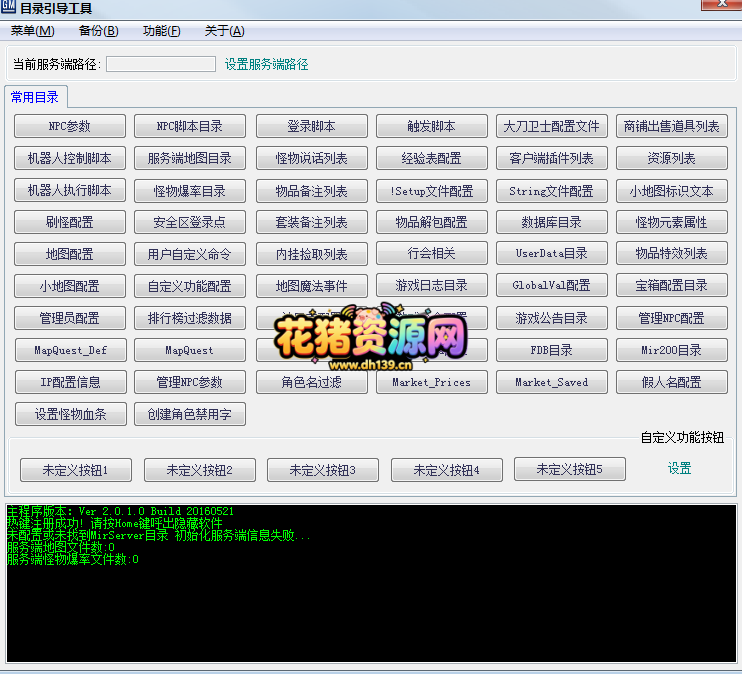This screenshot has height=674, width=742.
Task: Open 游戏公告目录
Action: coord(552,318)
